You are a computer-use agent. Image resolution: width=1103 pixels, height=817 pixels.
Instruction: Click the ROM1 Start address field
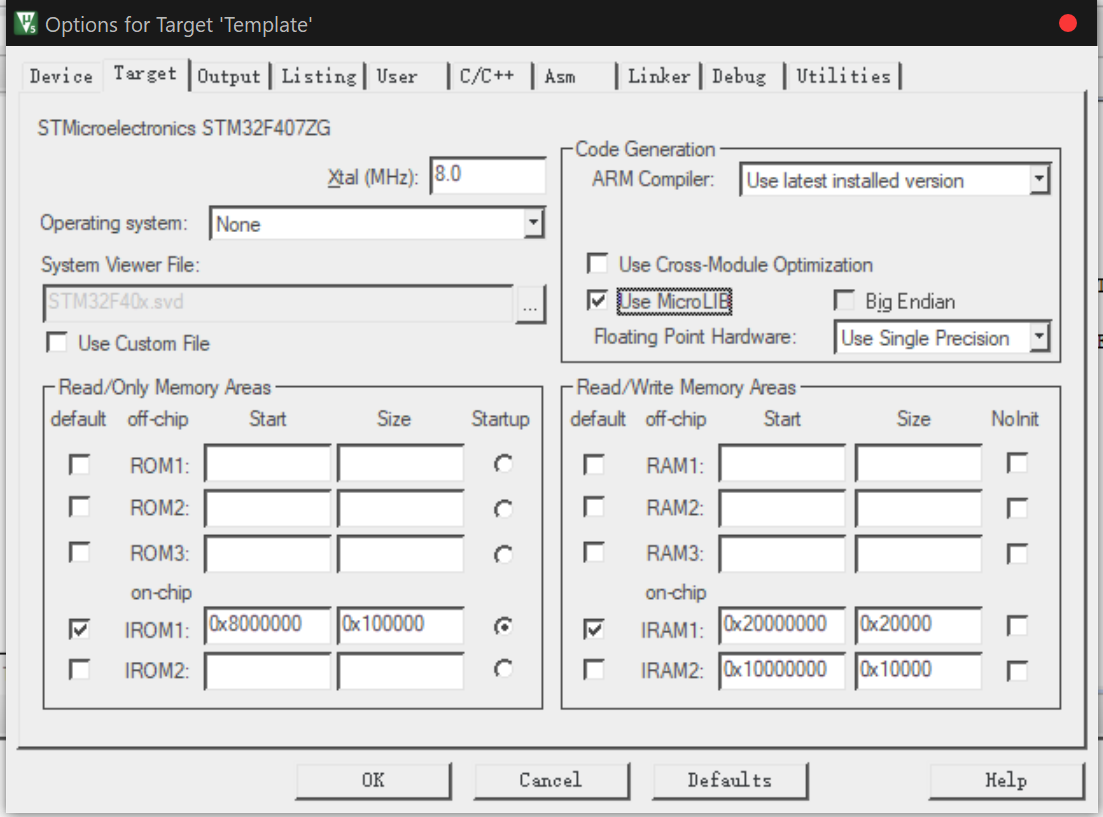click(267, 462)
